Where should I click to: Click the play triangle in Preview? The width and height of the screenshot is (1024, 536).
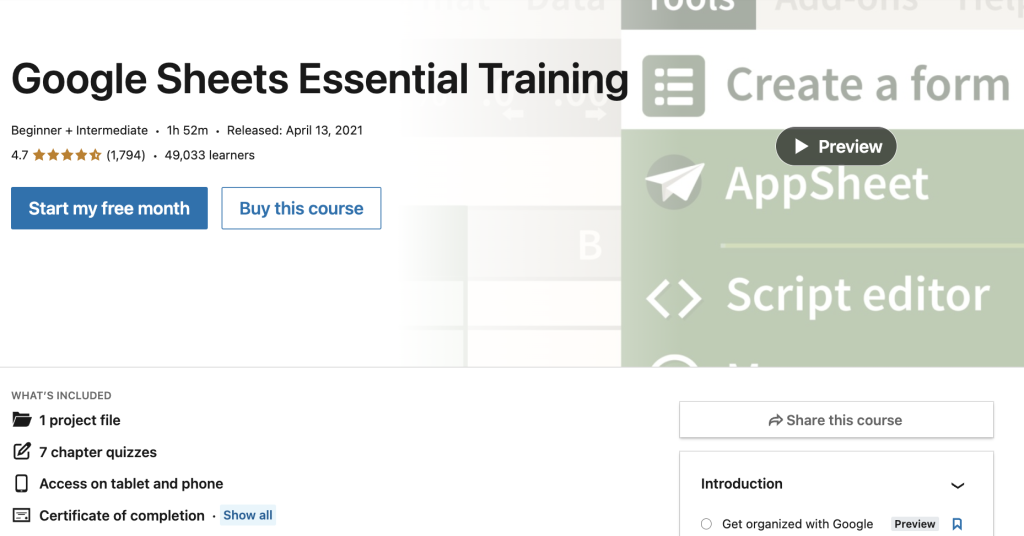click(801, 147)
